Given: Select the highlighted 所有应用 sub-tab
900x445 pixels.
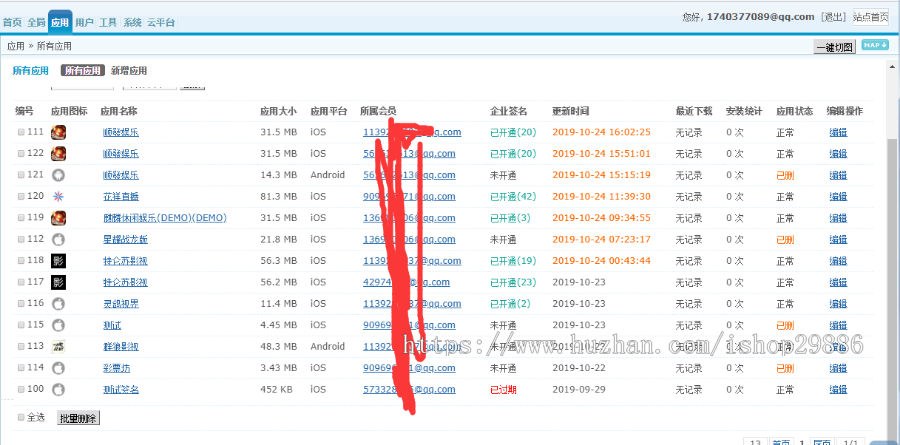Looking at the screenshot, I should (x=83, y=71).
